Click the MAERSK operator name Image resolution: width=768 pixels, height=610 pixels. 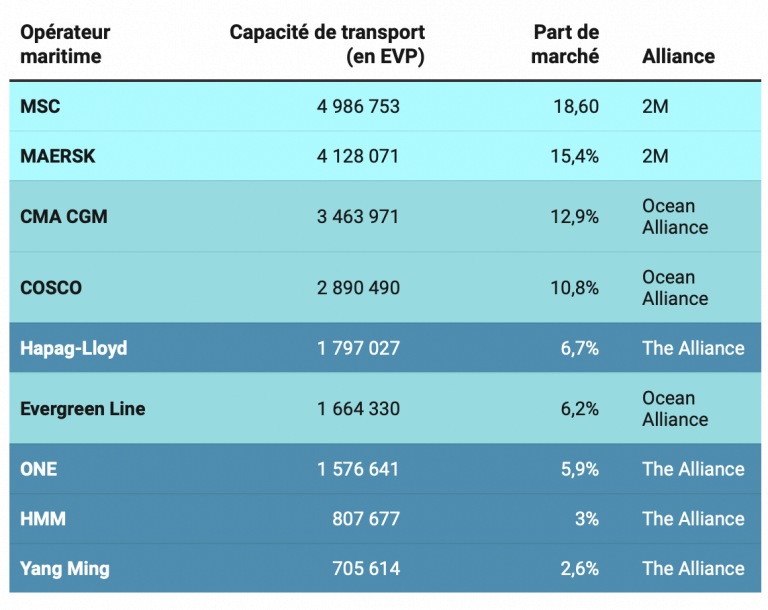tap(57, 156)
